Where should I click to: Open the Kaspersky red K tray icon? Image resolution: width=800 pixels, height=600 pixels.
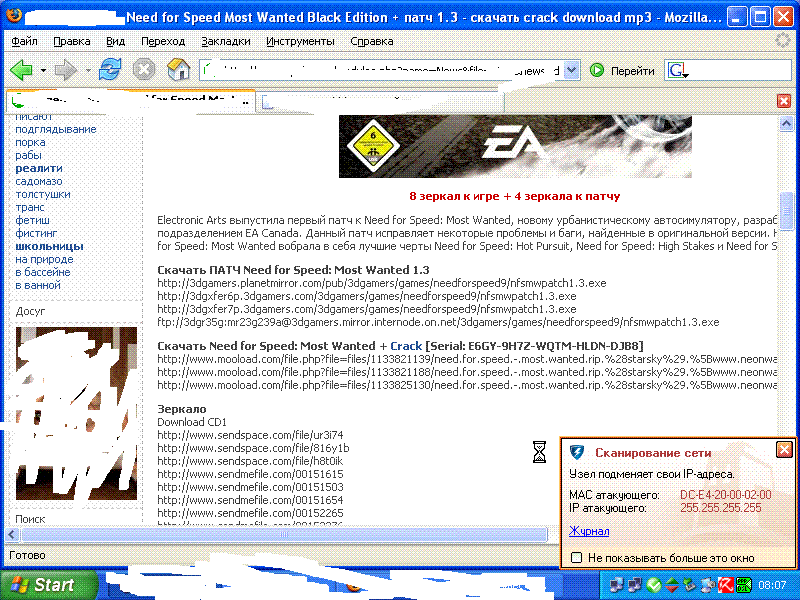click(725, 585)
